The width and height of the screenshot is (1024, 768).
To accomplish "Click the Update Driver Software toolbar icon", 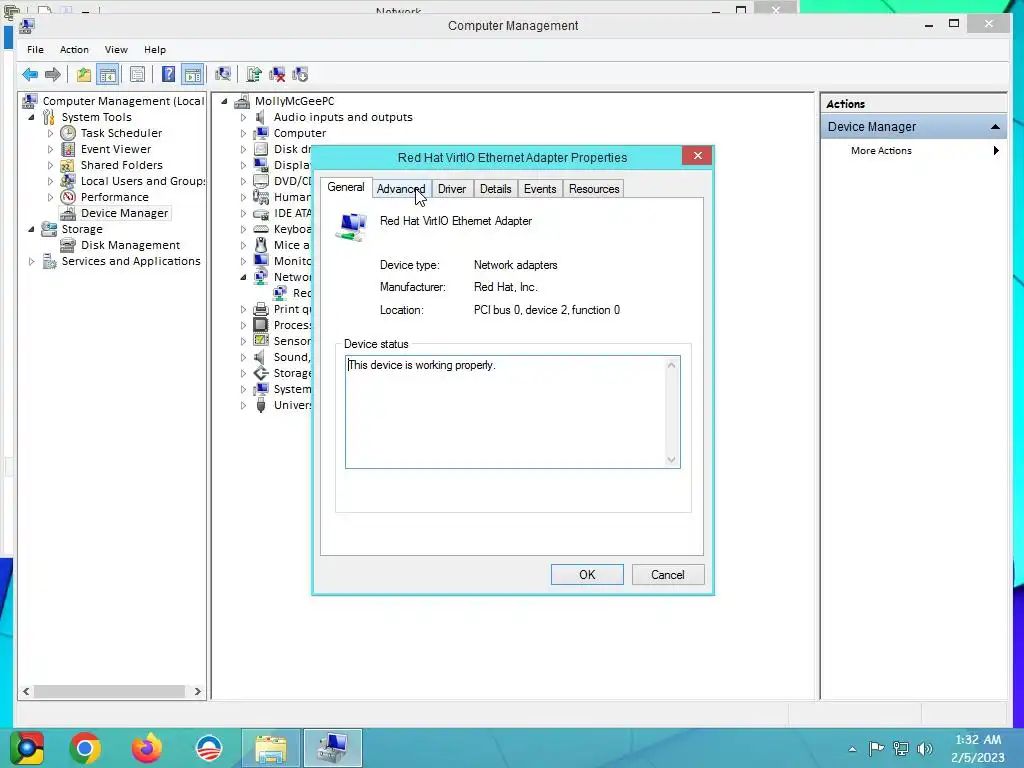I will pyautogui.click(x=254, y=74).
